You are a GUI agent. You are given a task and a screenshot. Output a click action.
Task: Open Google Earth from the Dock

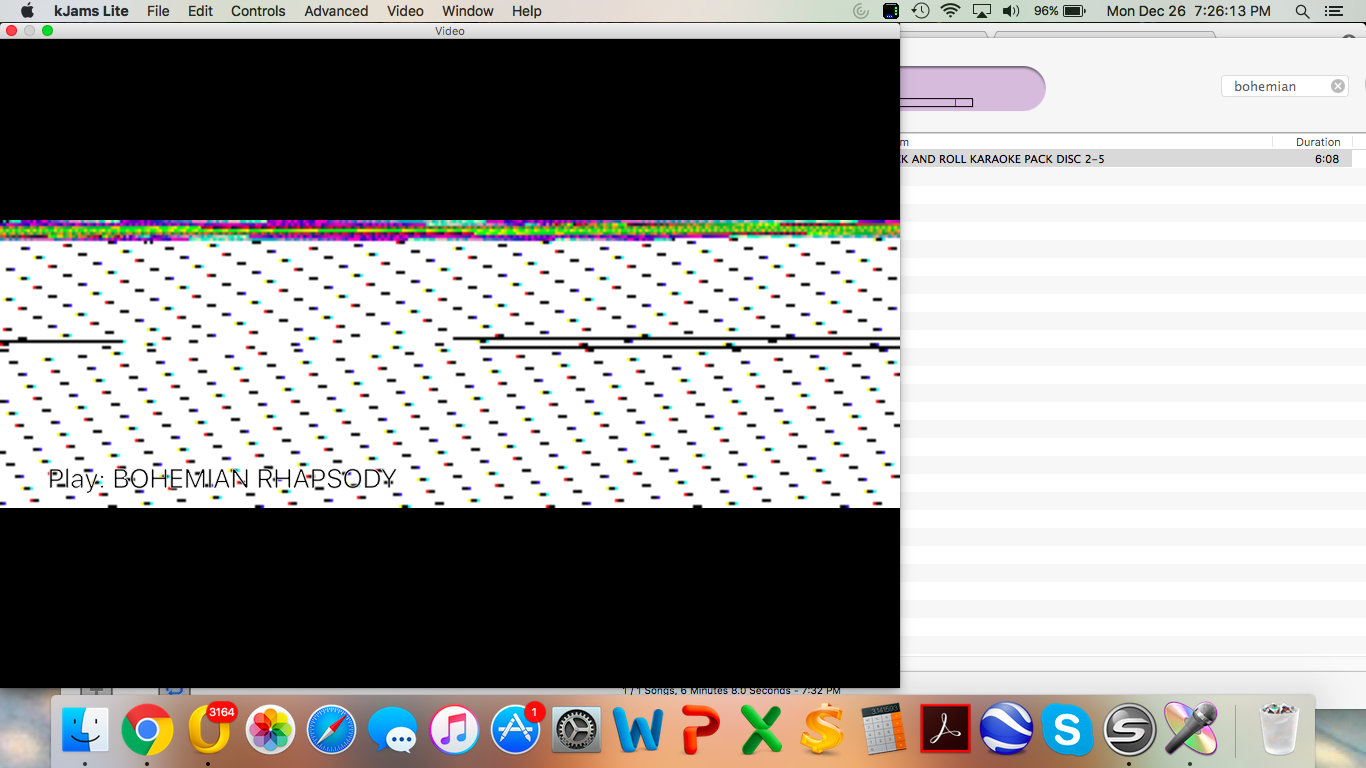coord(1006,729)
